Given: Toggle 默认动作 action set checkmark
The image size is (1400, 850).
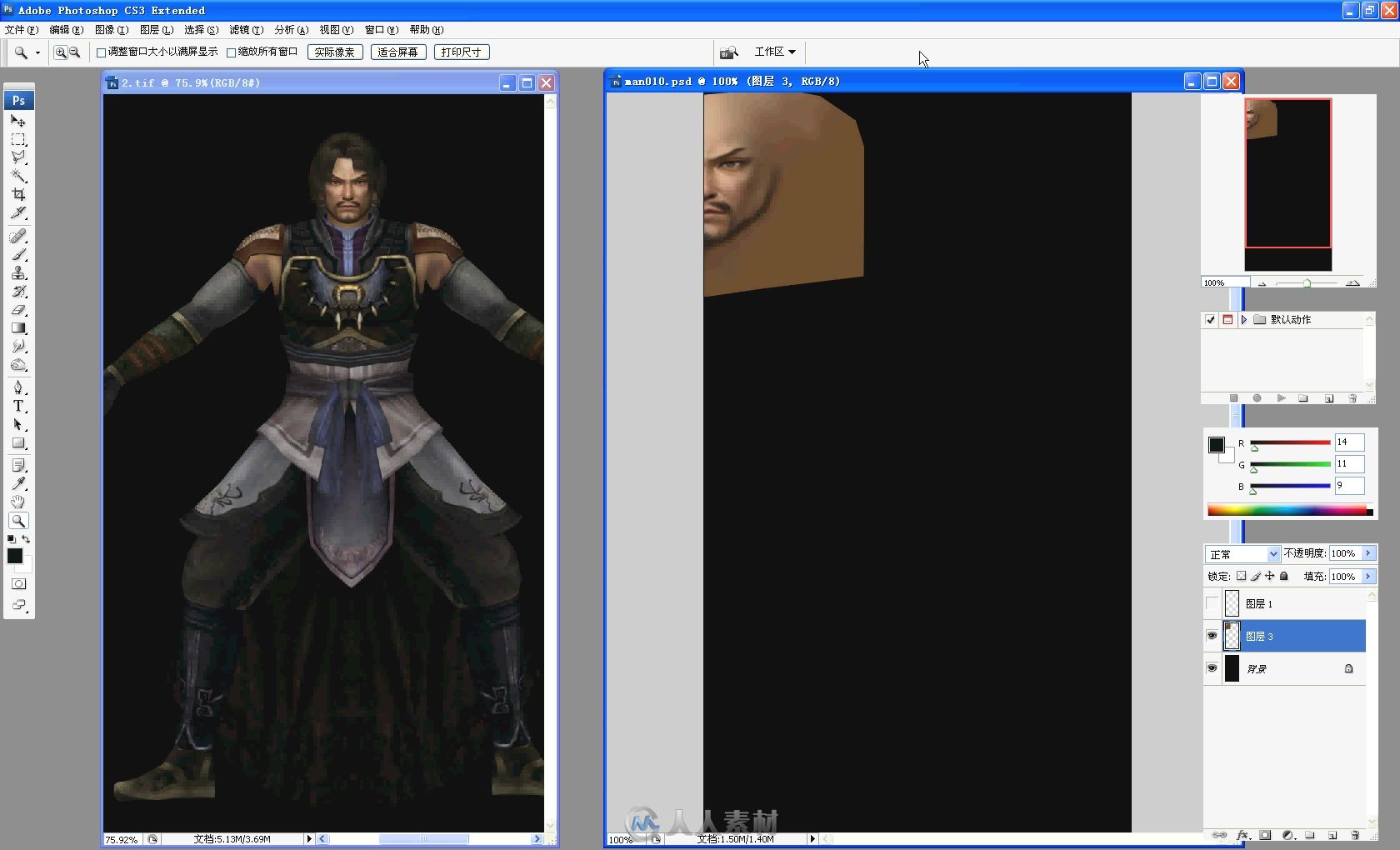Looking at the screenshot, I should [x=1210, y=320].
